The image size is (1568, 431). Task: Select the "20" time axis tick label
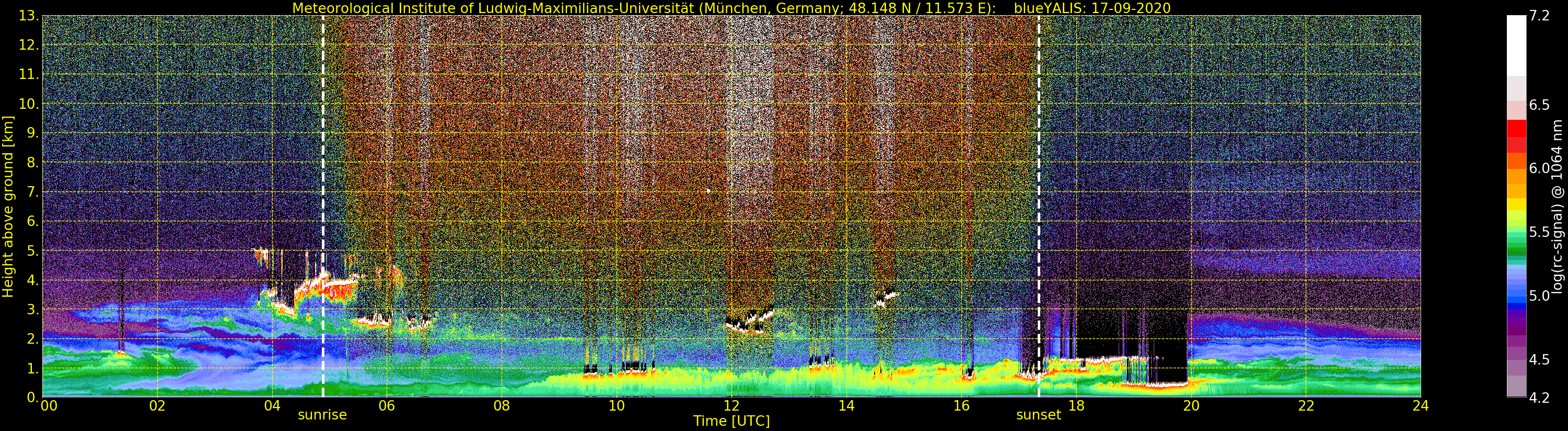click(x=1191, y=405)
